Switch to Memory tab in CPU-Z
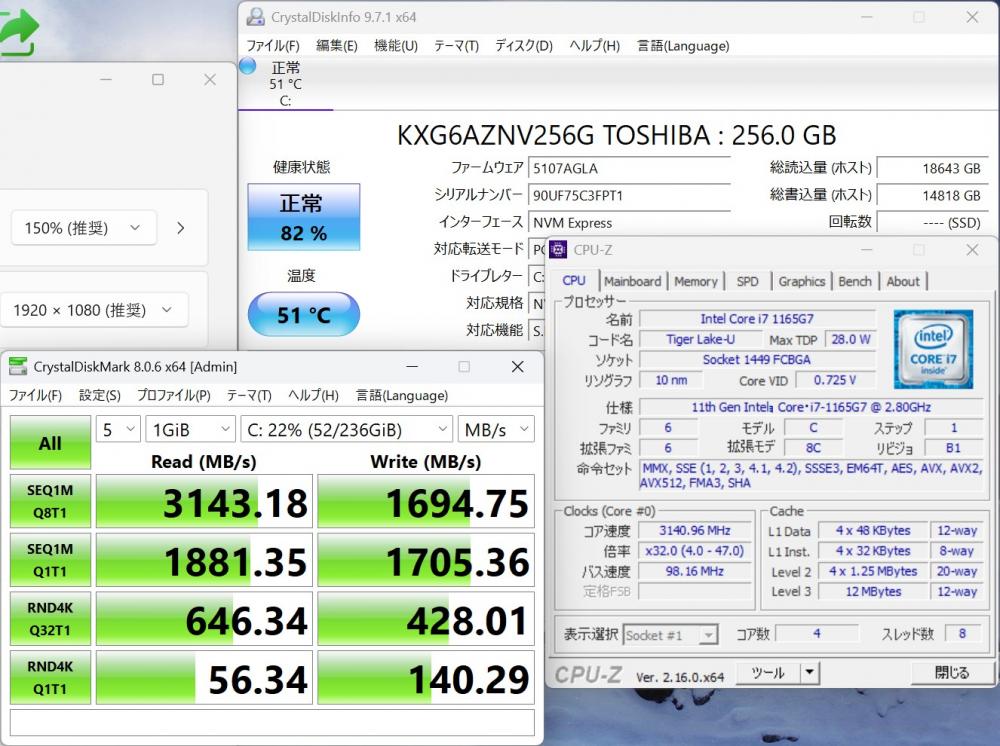 tap(696, 281)
